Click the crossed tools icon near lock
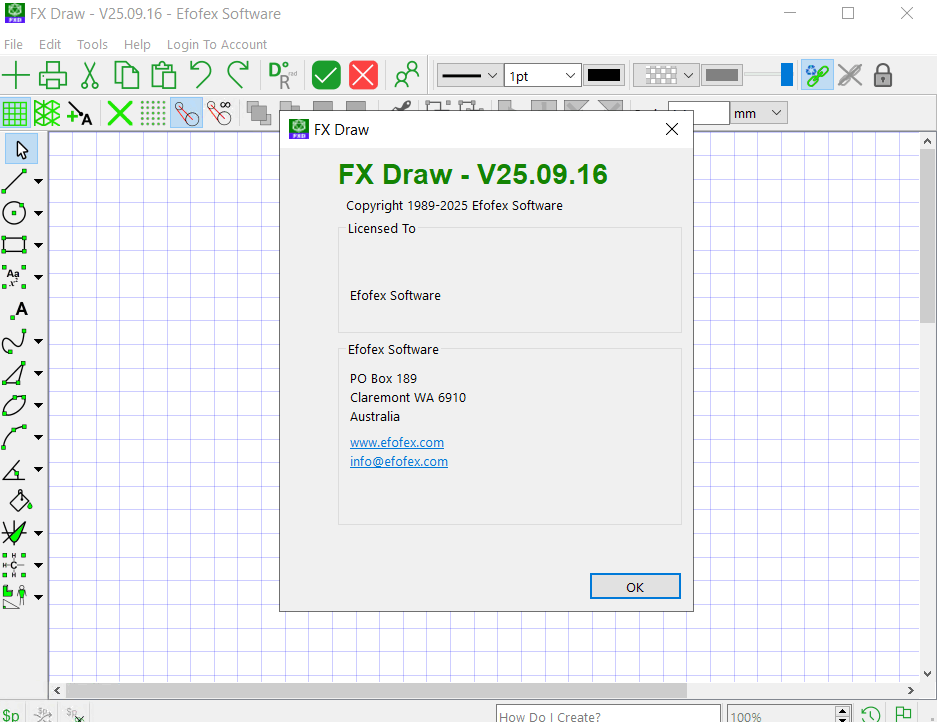The height and width of the screenshot is (722, 937). (x=850, y=75)
